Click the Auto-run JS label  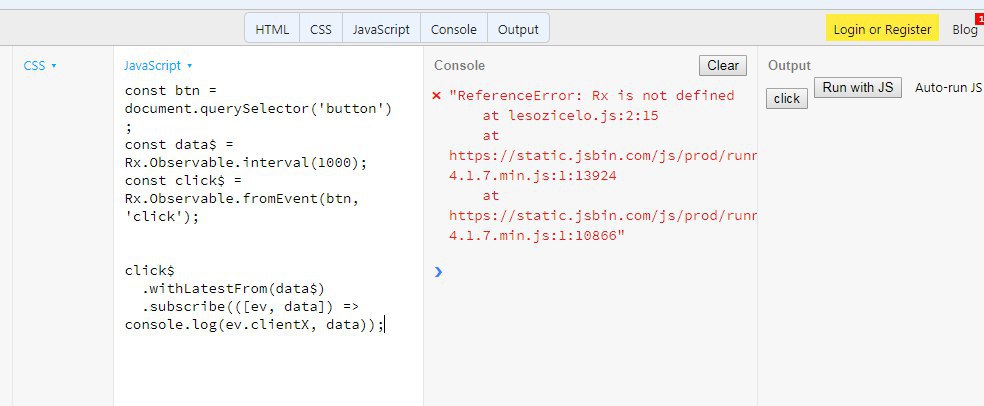pyautogui.click(x=948, y=87)
